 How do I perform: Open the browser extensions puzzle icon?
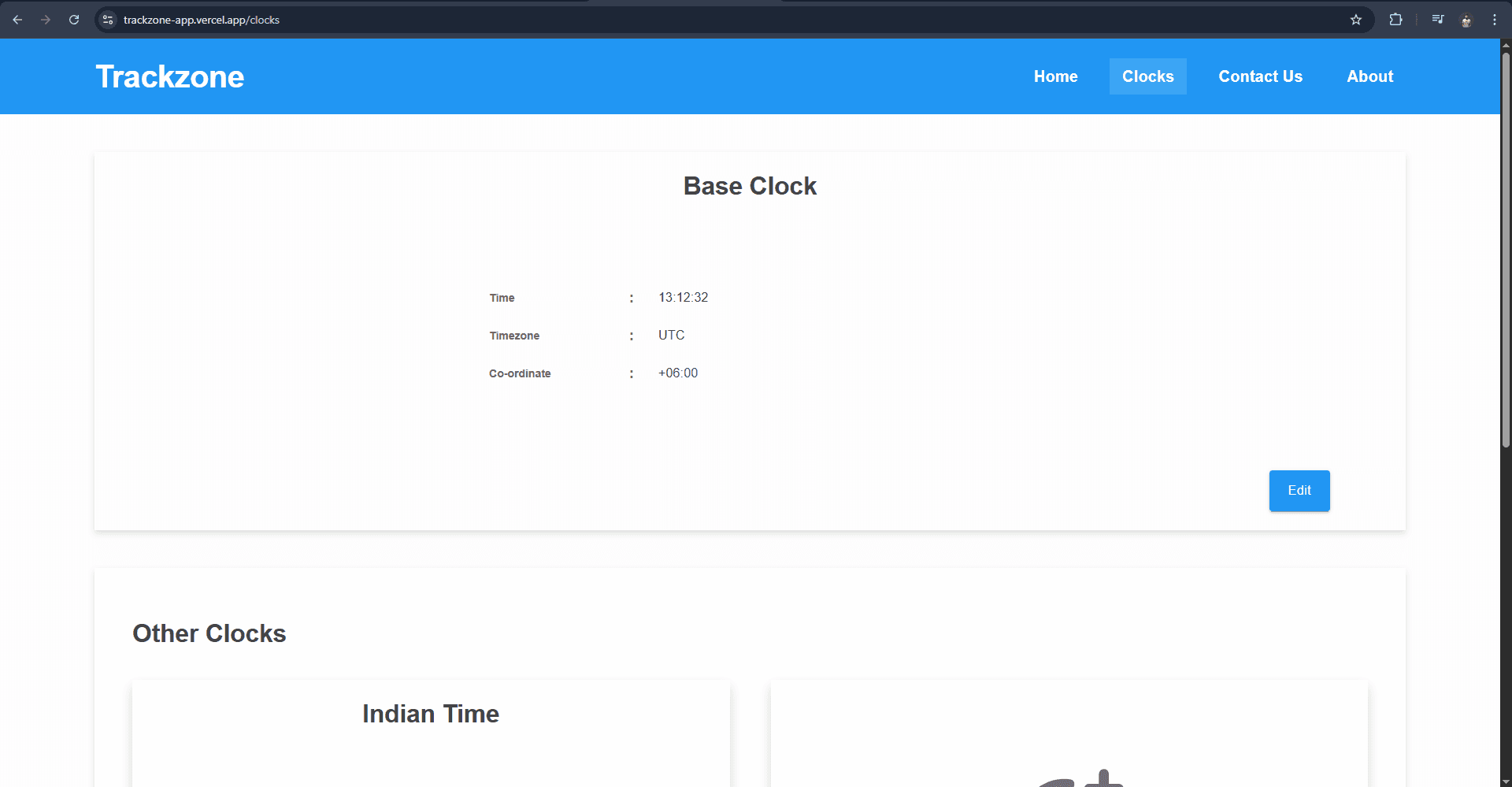click(x=1395, y=20)
